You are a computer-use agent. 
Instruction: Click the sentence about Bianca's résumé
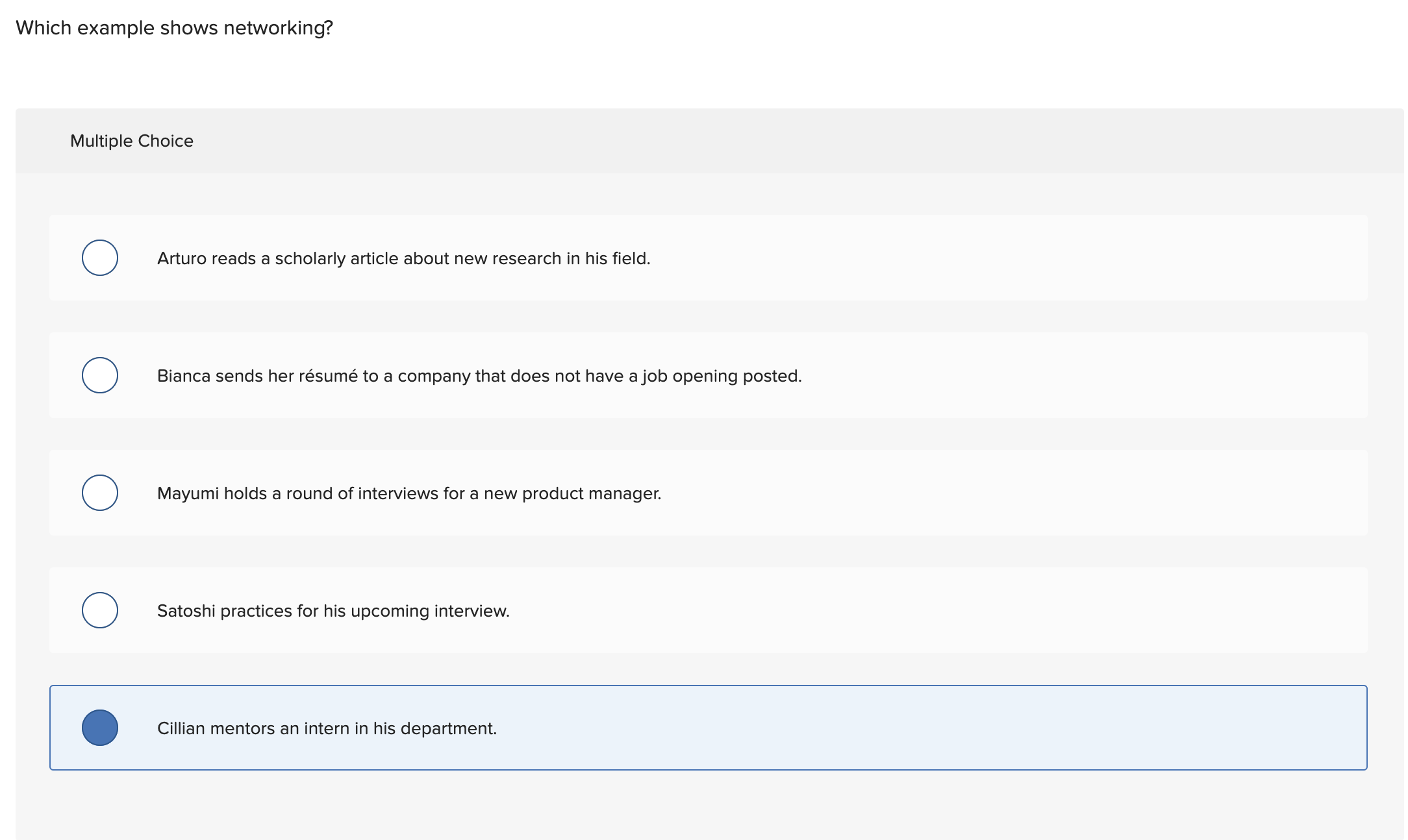coord(479,376)
